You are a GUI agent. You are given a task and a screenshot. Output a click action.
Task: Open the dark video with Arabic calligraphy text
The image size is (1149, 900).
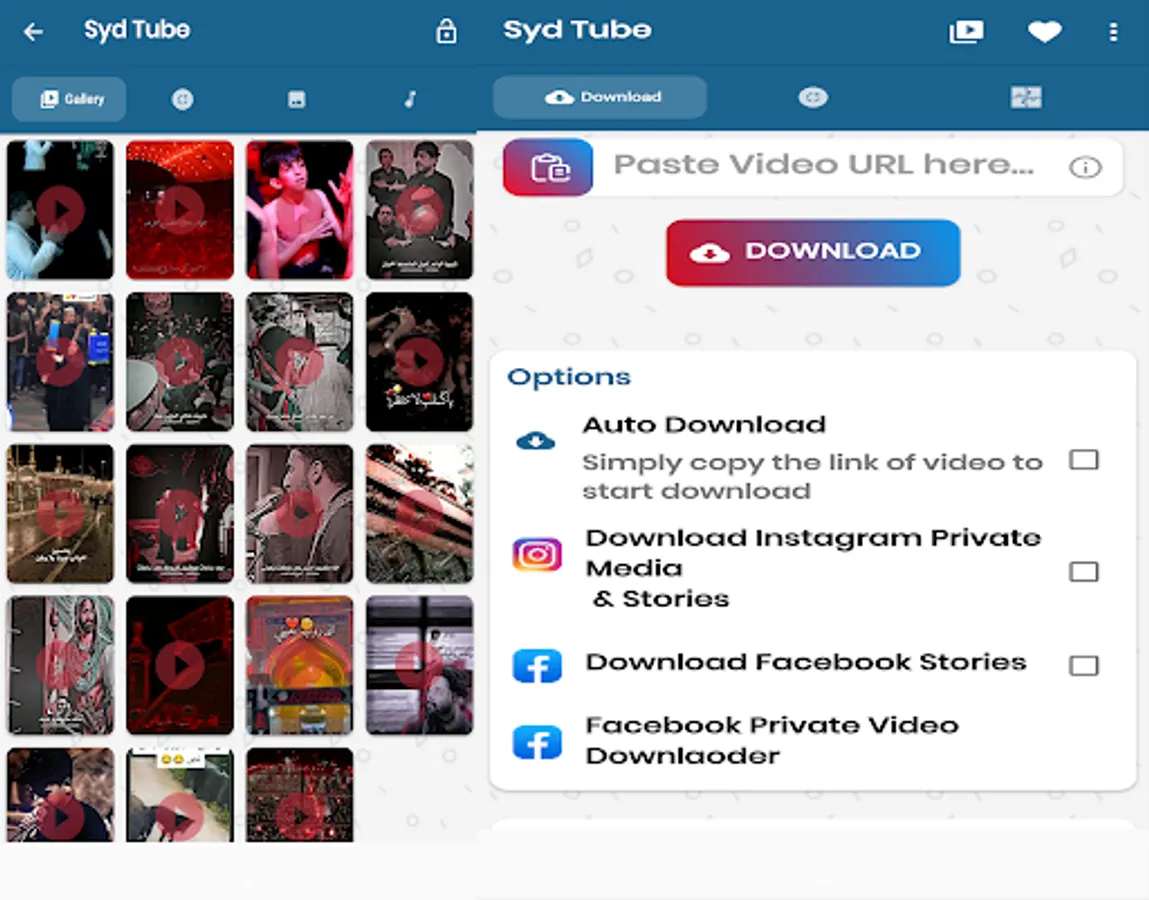419,361
